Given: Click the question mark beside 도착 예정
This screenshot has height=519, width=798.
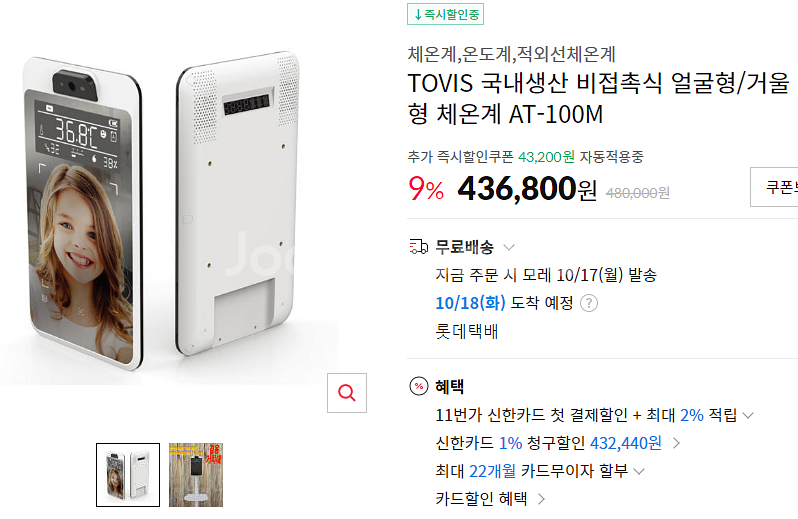Looking at the screenshot, I should point(589,303).
